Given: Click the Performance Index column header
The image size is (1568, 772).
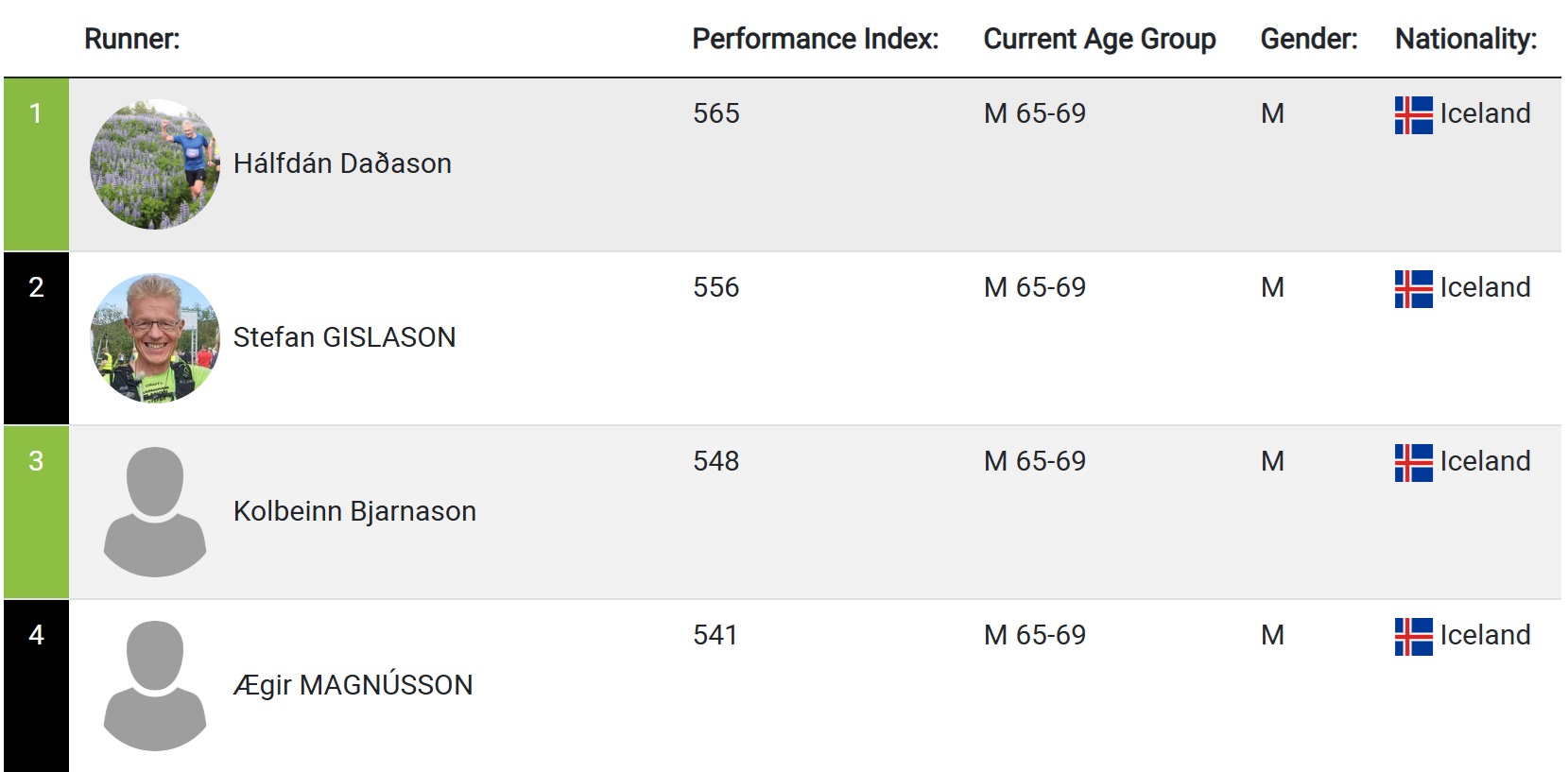Looking at the screenshot, I should pos(815,39).
